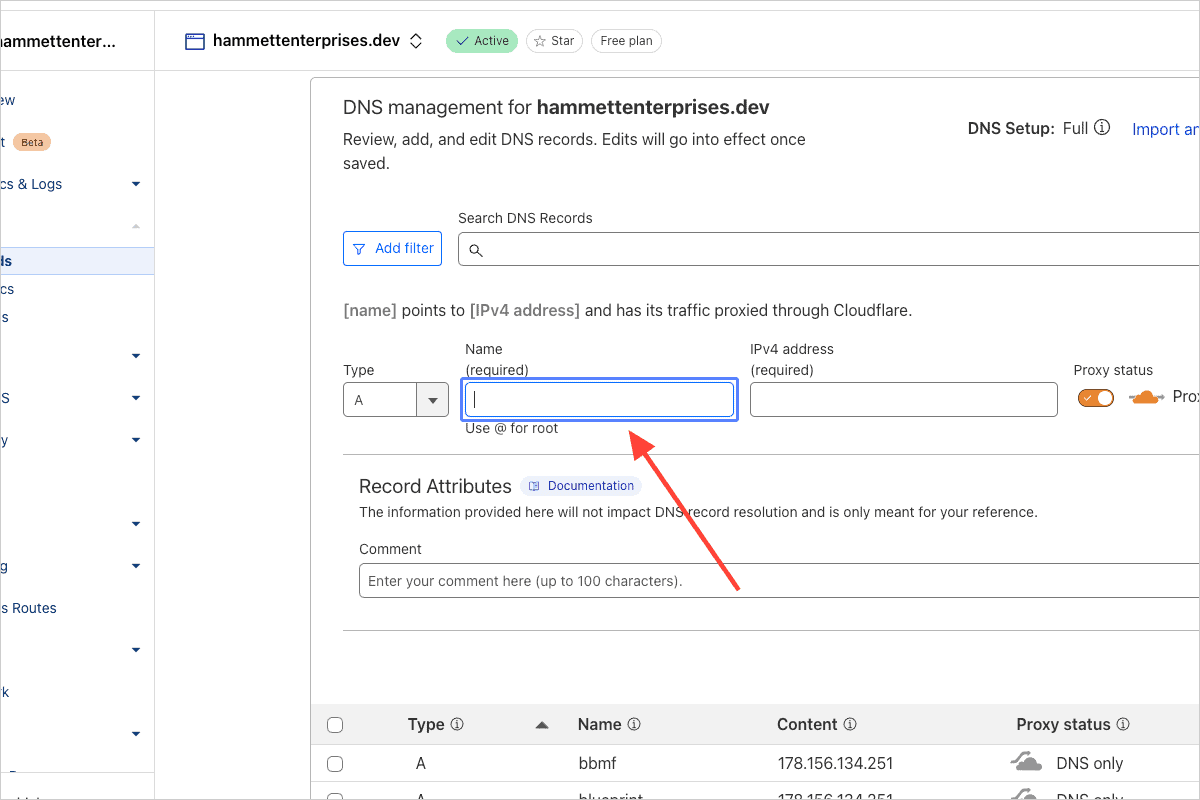Check the bbmf record checkbox
1200x800 pixels.
point(335,764)
